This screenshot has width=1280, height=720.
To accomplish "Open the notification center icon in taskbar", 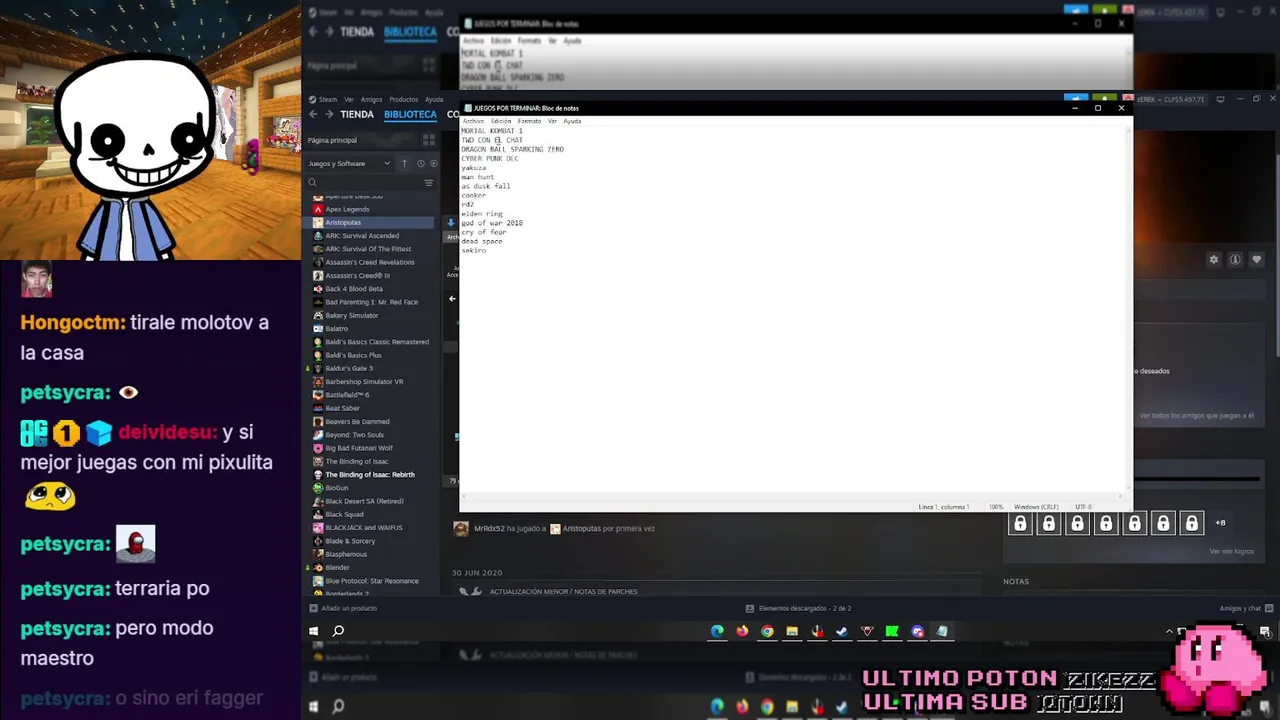I will point(1265,631).
